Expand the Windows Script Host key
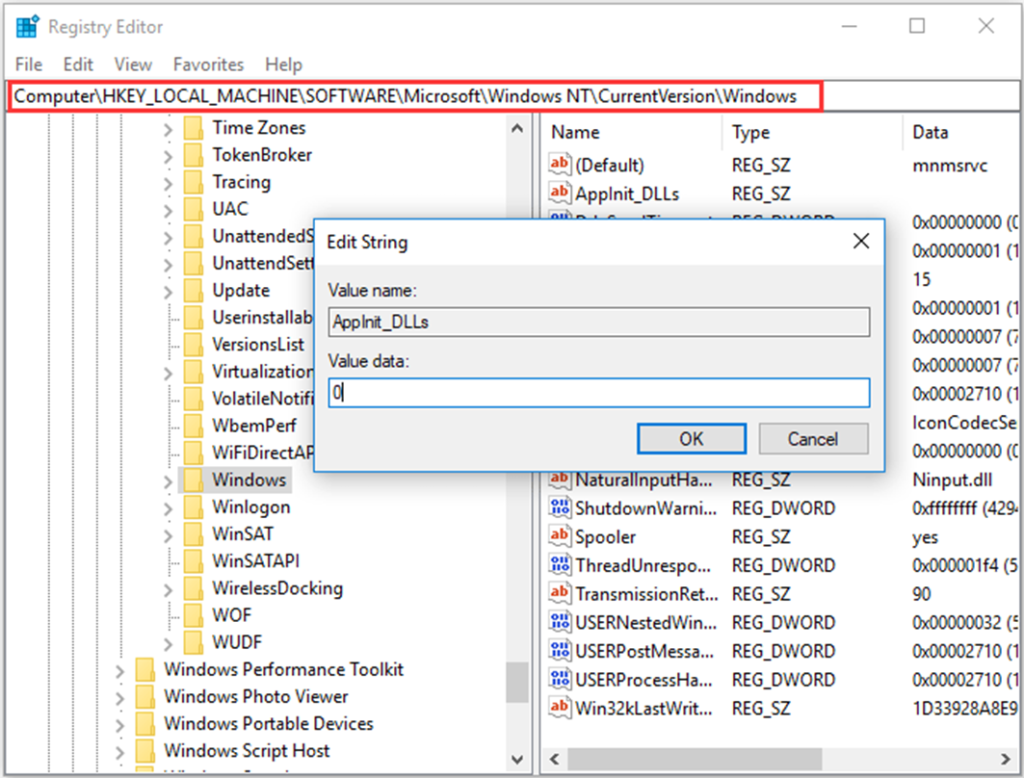Viewport: 1024px width, 778px height. 120,752
